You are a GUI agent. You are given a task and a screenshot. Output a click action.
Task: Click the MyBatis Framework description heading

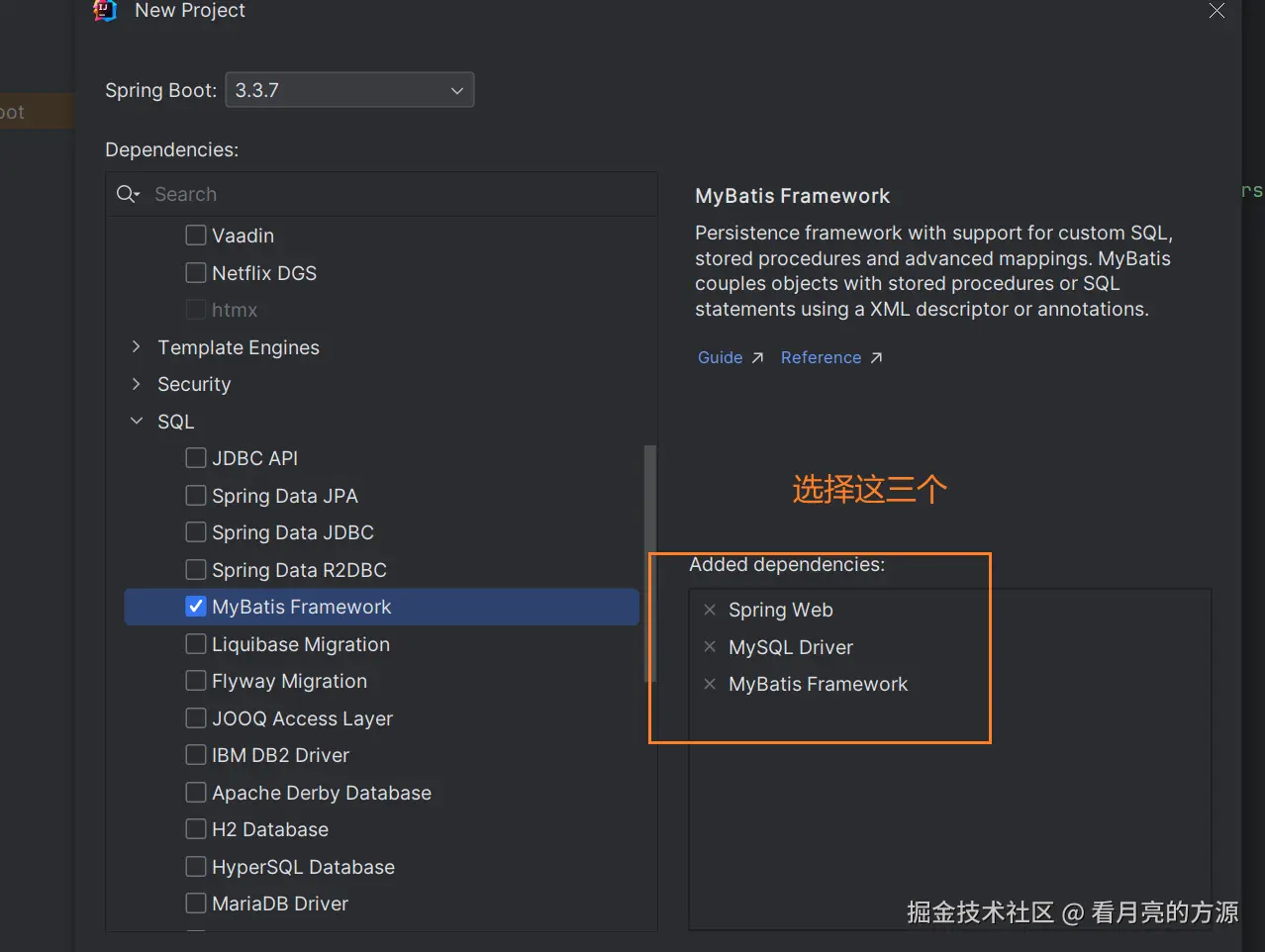coord(792,196)
